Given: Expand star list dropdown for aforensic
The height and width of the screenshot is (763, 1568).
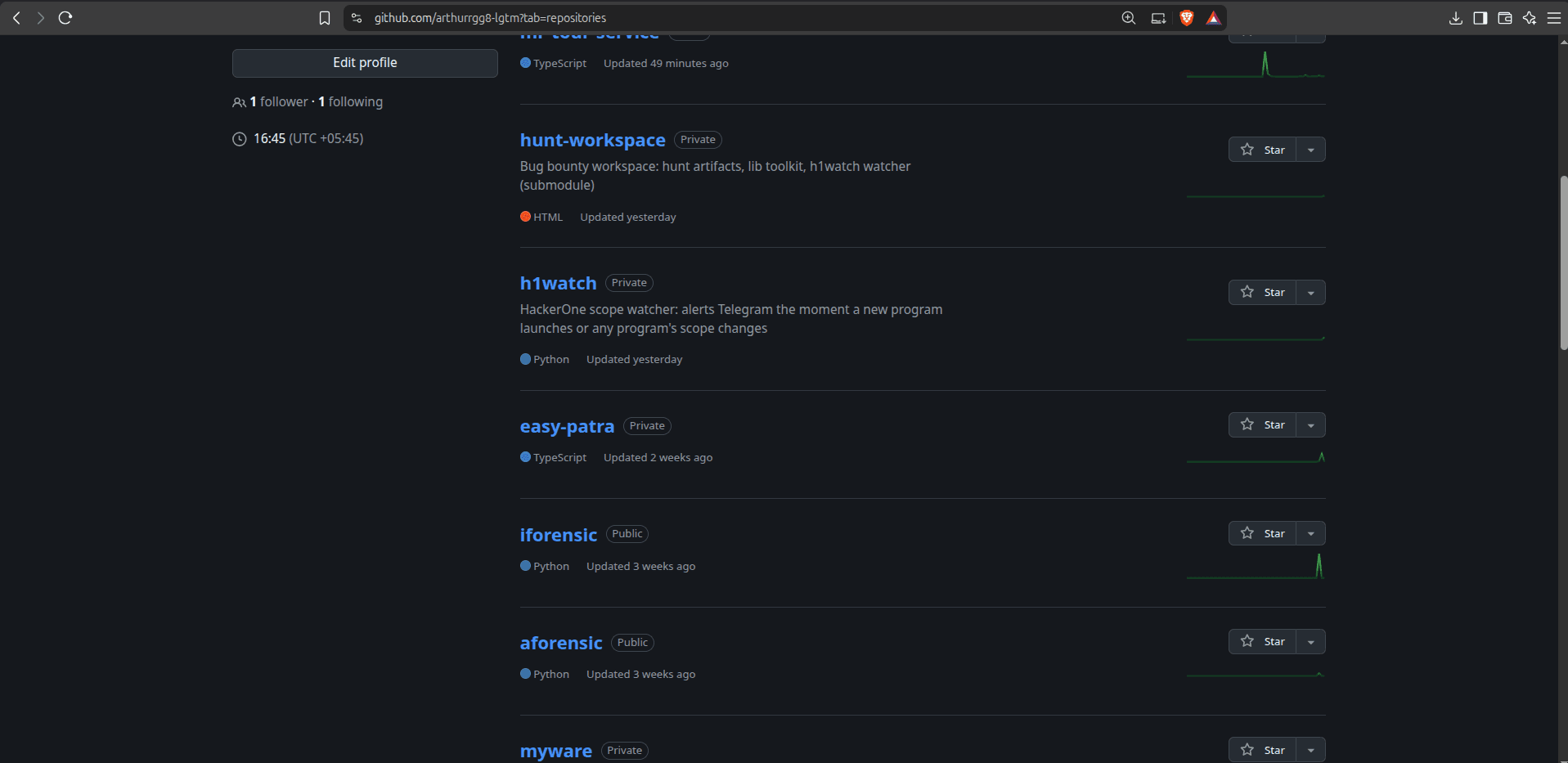Looking at the screenshot, I should coord(1311,641).
